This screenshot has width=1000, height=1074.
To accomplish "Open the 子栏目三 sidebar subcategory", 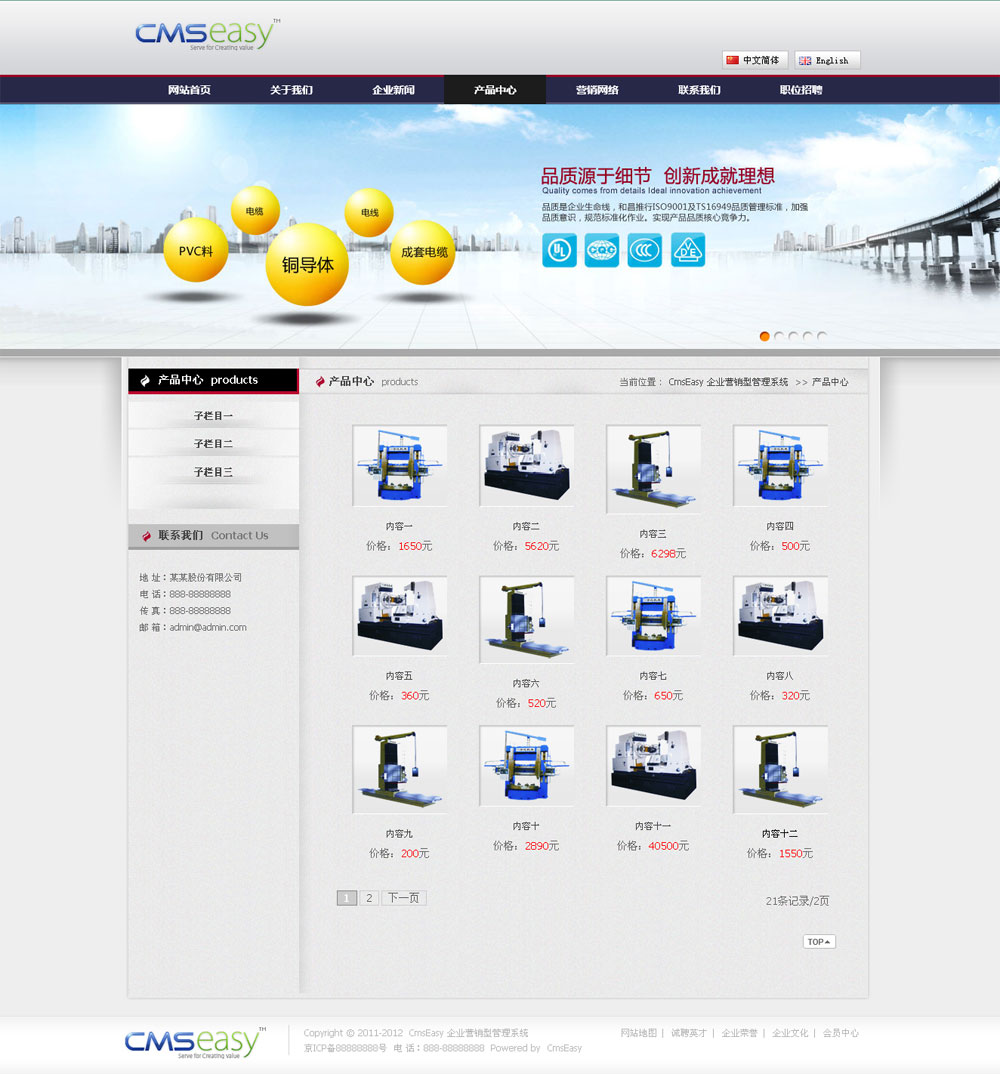I will [213, 471].
